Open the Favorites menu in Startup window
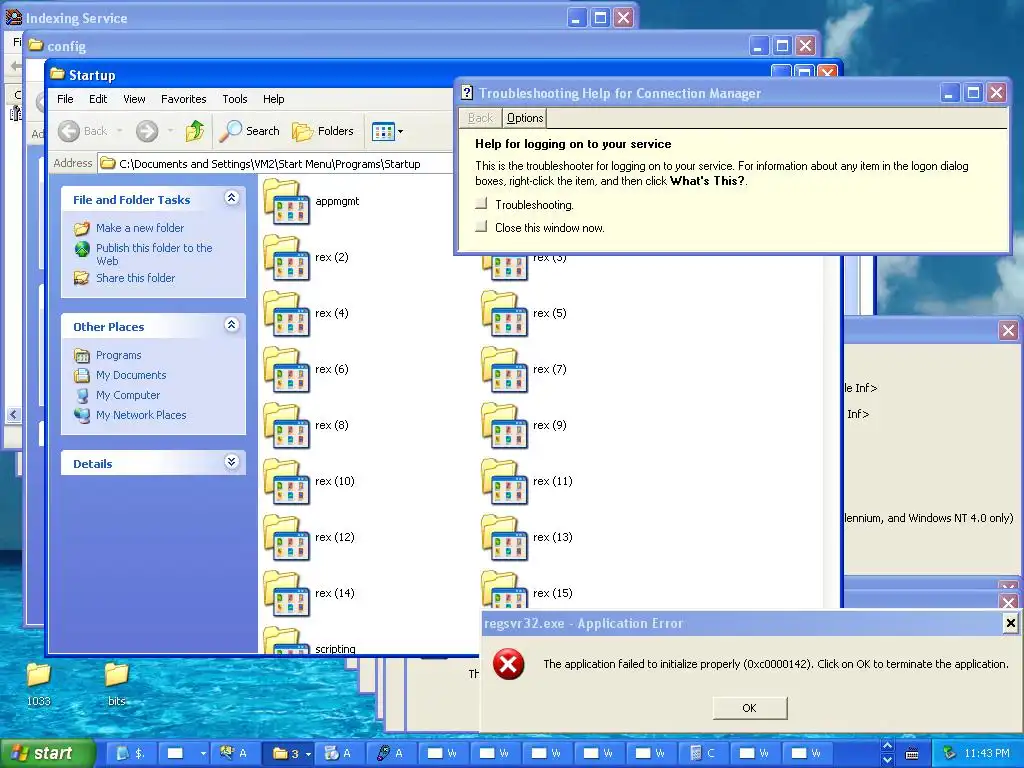This screenshot has height=768, width=1024. [184, 99]
